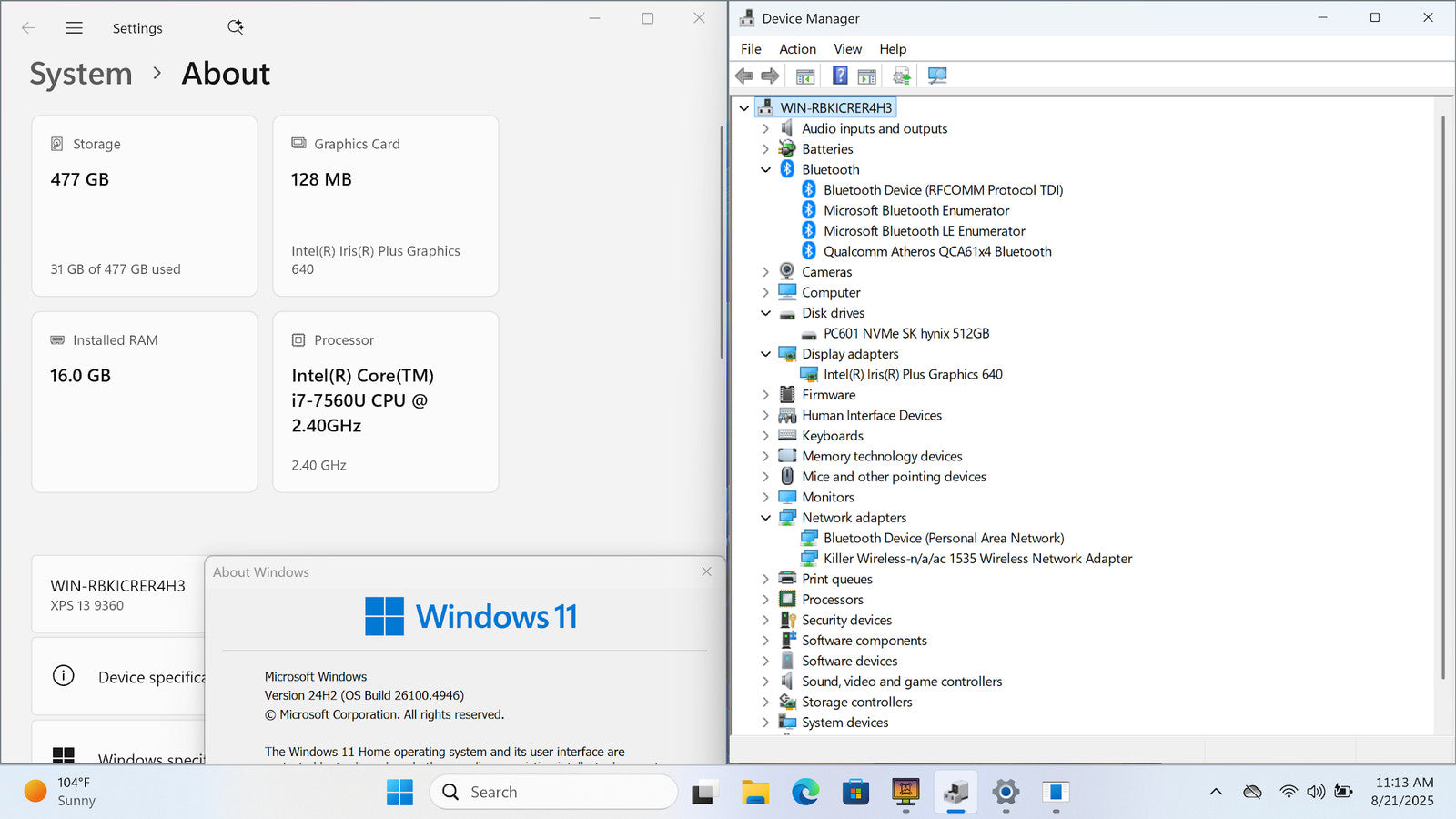This screenshot has height=819, width=1456.
Task: Select the PC601 NVMe SK hynix 512GB drive
Action: click(x=905, y=333)
